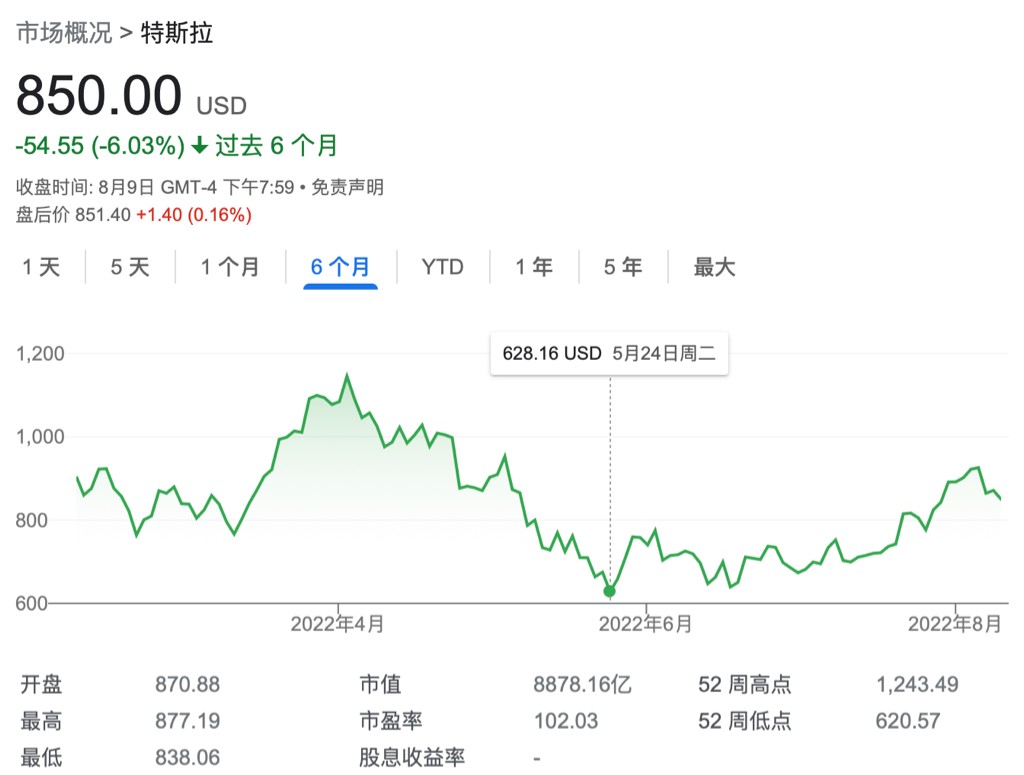Click the 850.00 current price
Viewport: 1024px width, 775px height.
[99, 96]
